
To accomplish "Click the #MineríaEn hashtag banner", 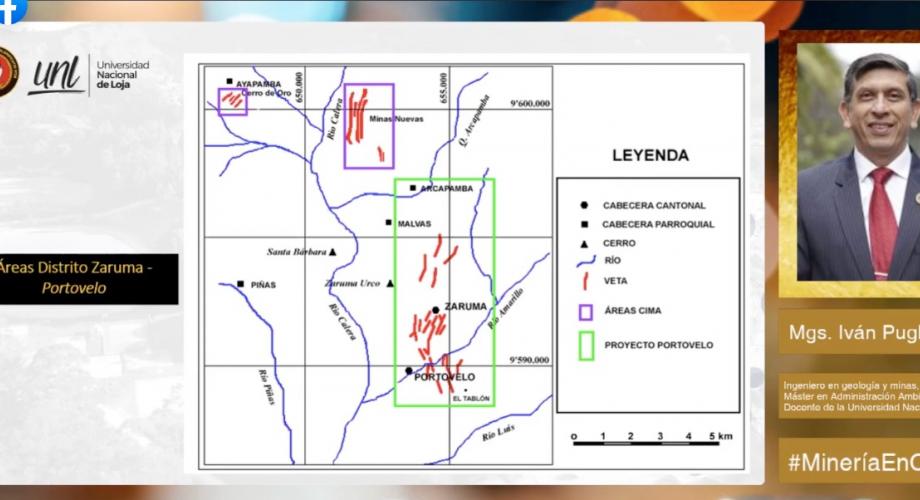I will (x=850, y=462).
